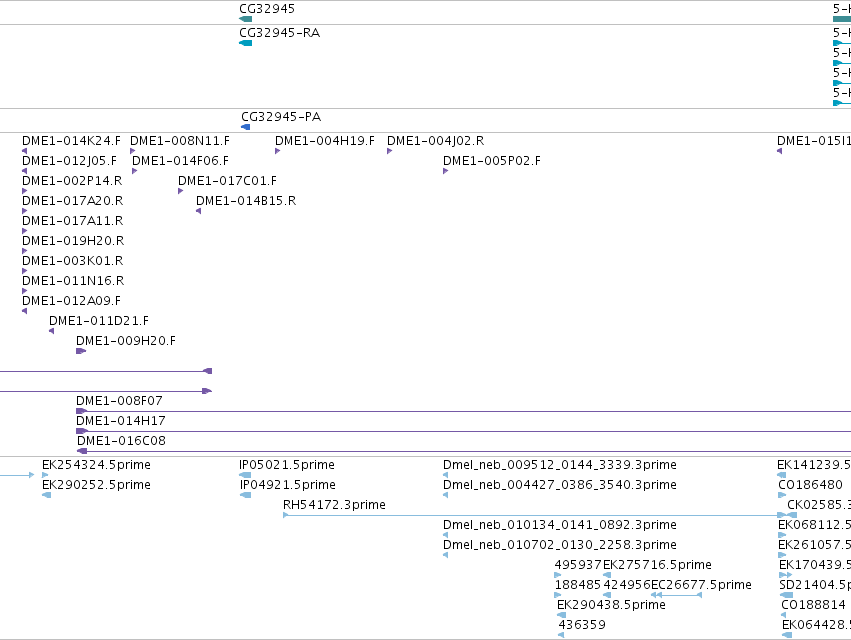851x640 pixels.
Task: Select EST EK275716.5prime
Action: [657, 565]
